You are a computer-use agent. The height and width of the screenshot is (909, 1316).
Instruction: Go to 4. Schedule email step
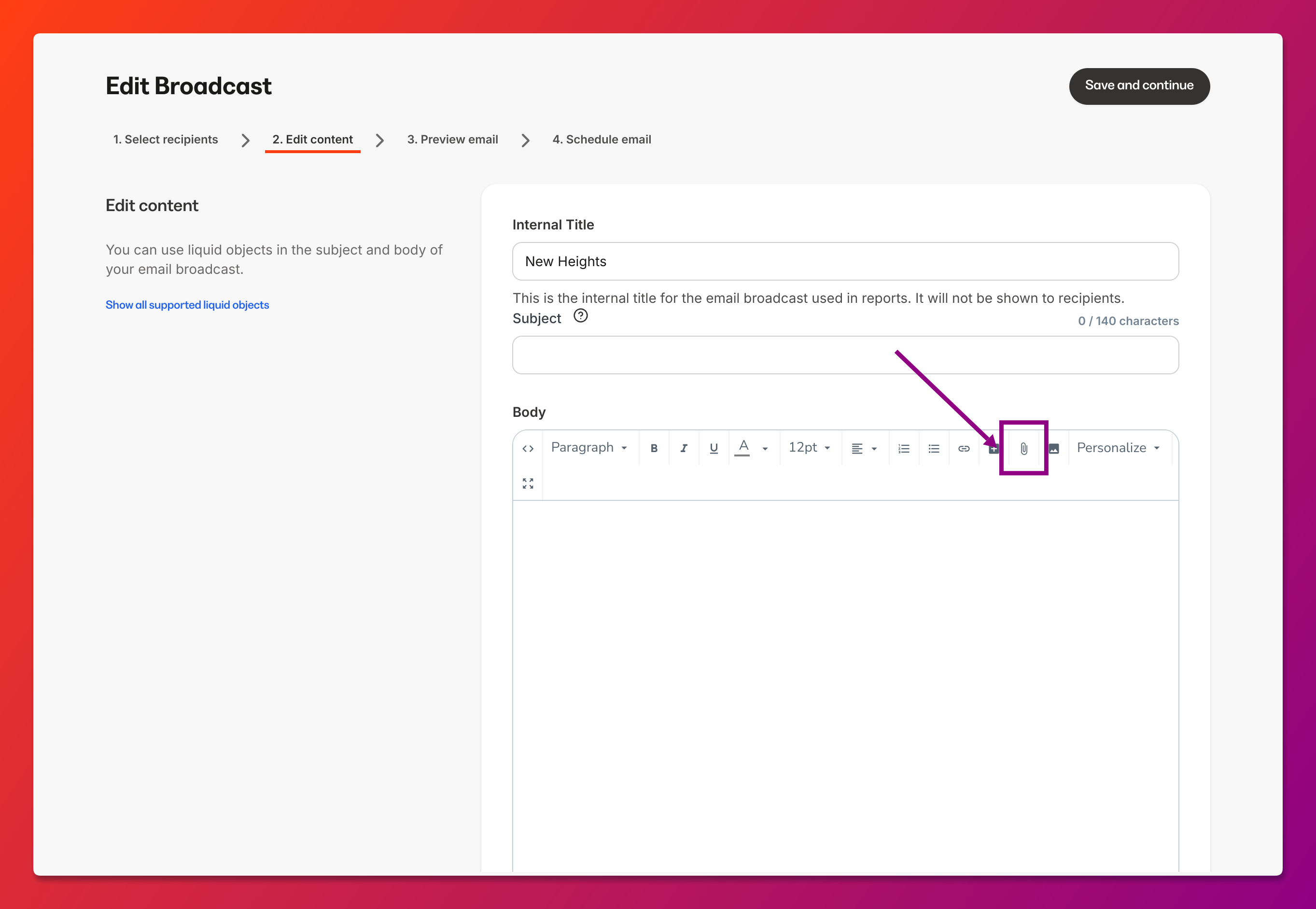[x=602, y=140]
